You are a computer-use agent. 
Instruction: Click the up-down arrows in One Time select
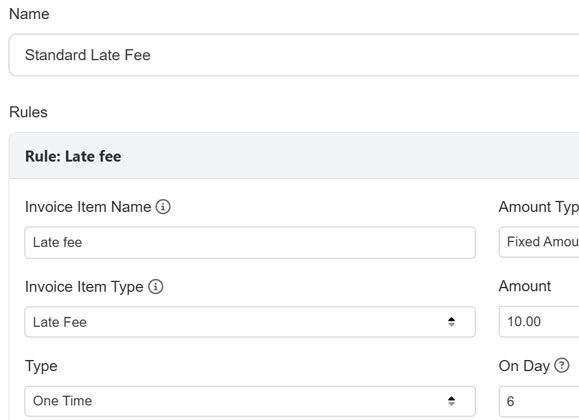451,401
